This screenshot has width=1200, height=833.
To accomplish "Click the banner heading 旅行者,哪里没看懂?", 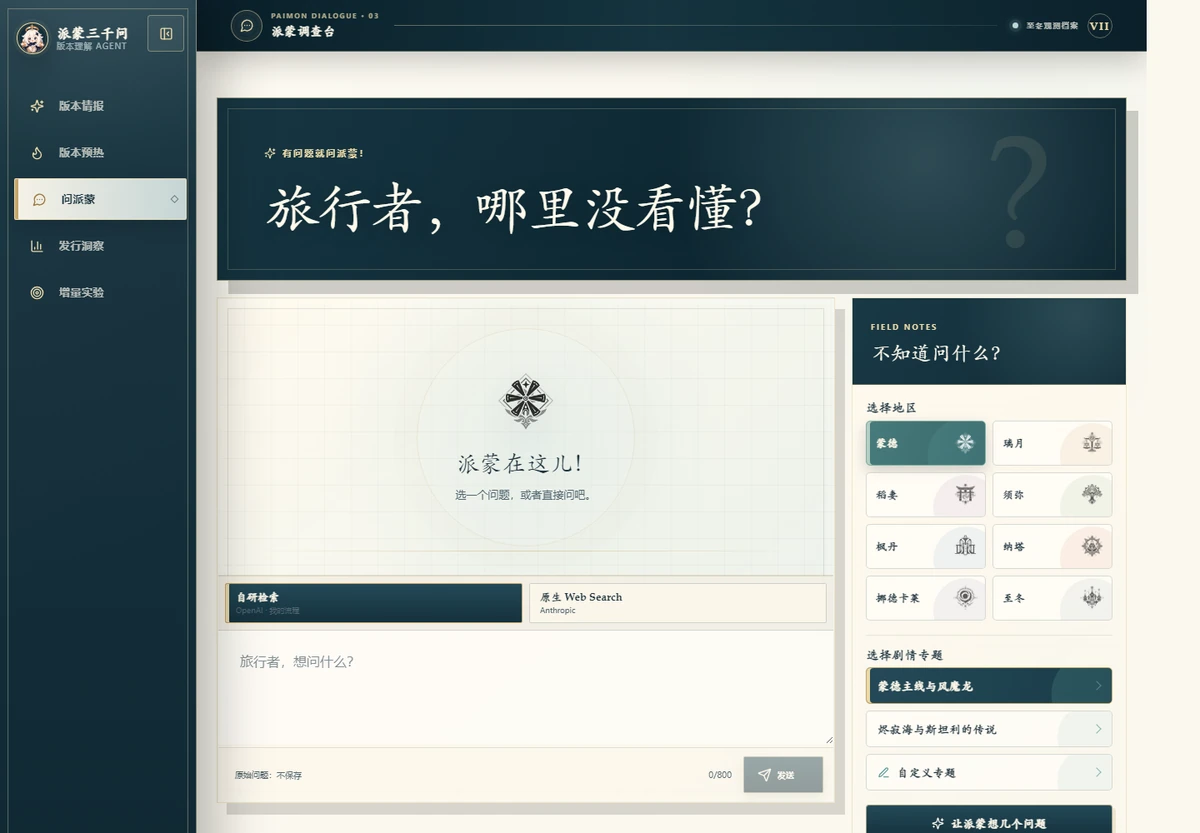I will coord(514,208).
